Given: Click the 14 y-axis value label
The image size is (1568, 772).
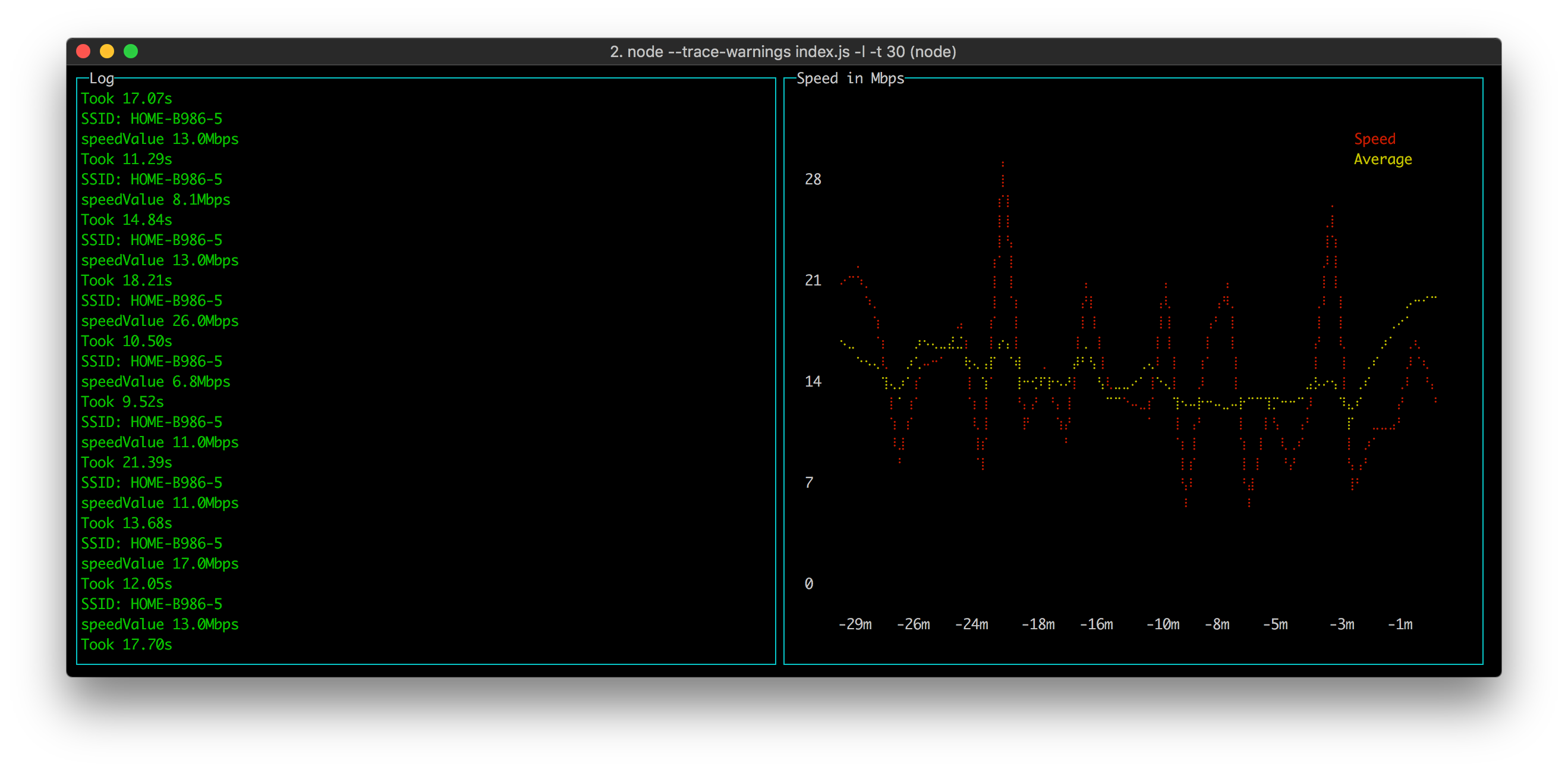Looking at the screenshot, I should coord(813,382).
